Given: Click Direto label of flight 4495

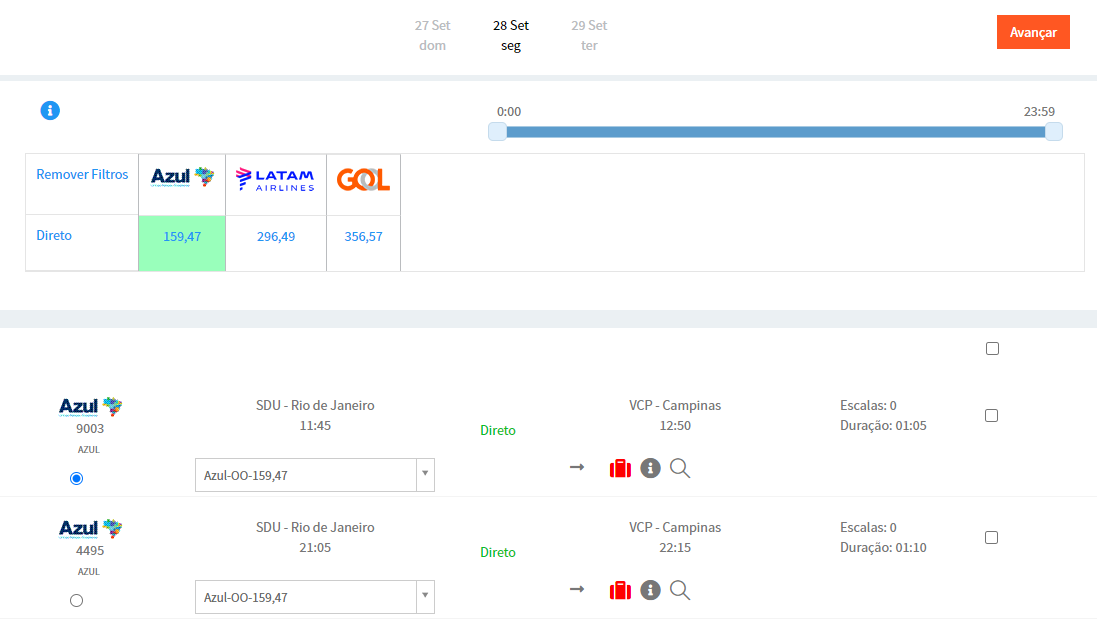Looking at the screenshot, I should [497, 552].
